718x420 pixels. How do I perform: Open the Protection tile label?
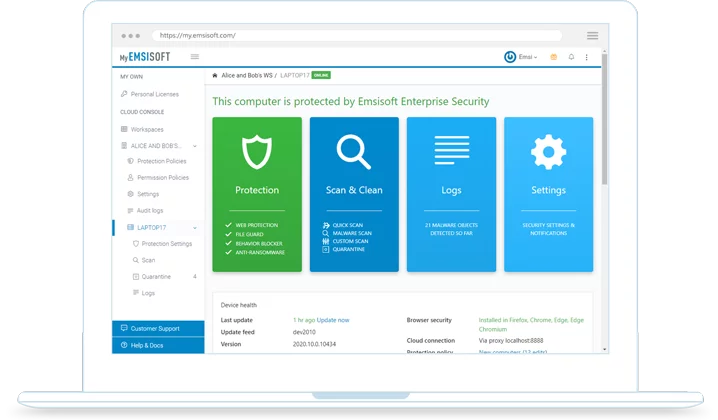257,190
